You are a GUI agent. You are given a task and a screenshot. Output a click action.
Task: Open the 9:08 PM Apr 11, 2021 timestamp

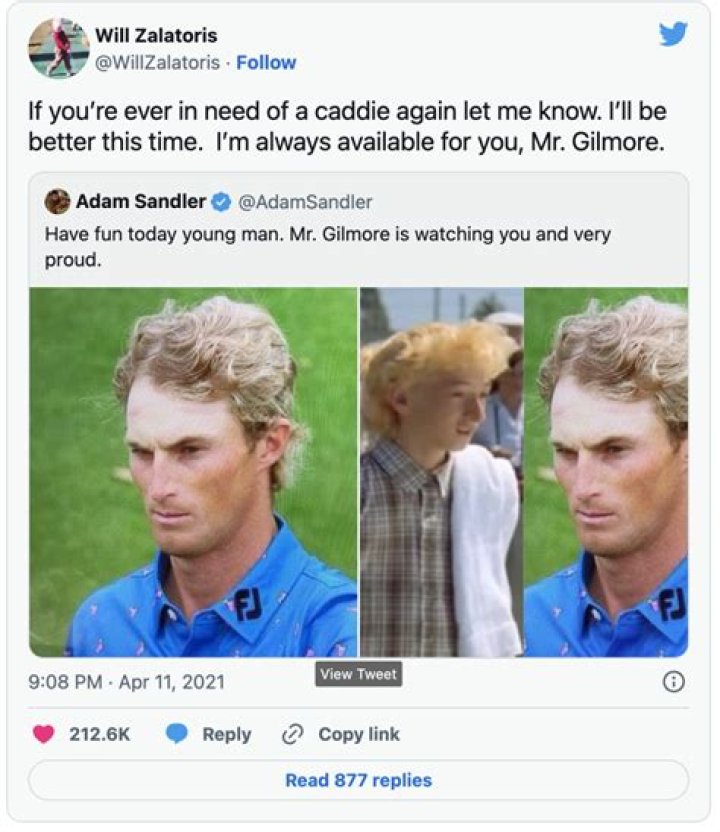126,682
